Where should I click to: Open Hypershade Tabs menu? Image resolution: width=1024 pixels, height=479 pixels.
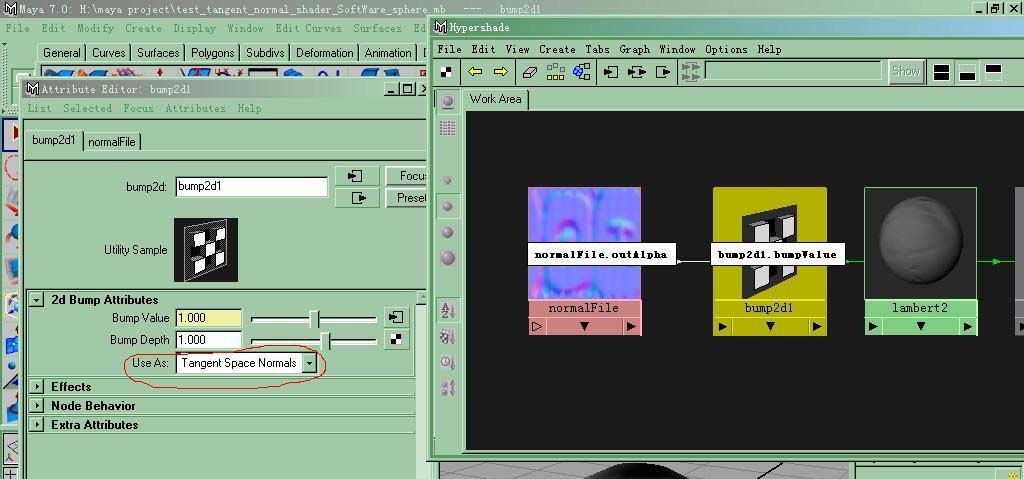click(597, 50)
